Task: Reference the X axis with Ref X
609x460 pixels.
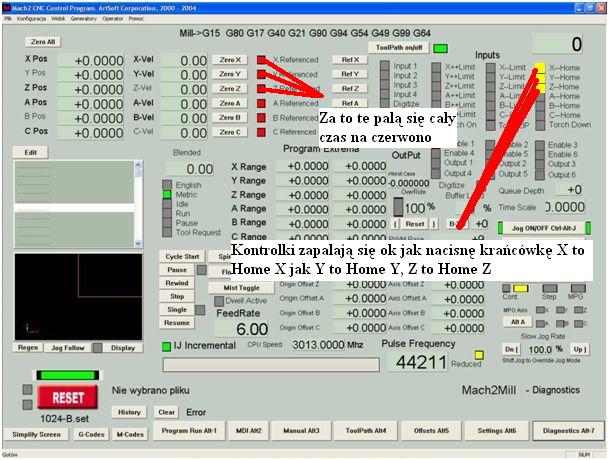Action: click(350, 59)
